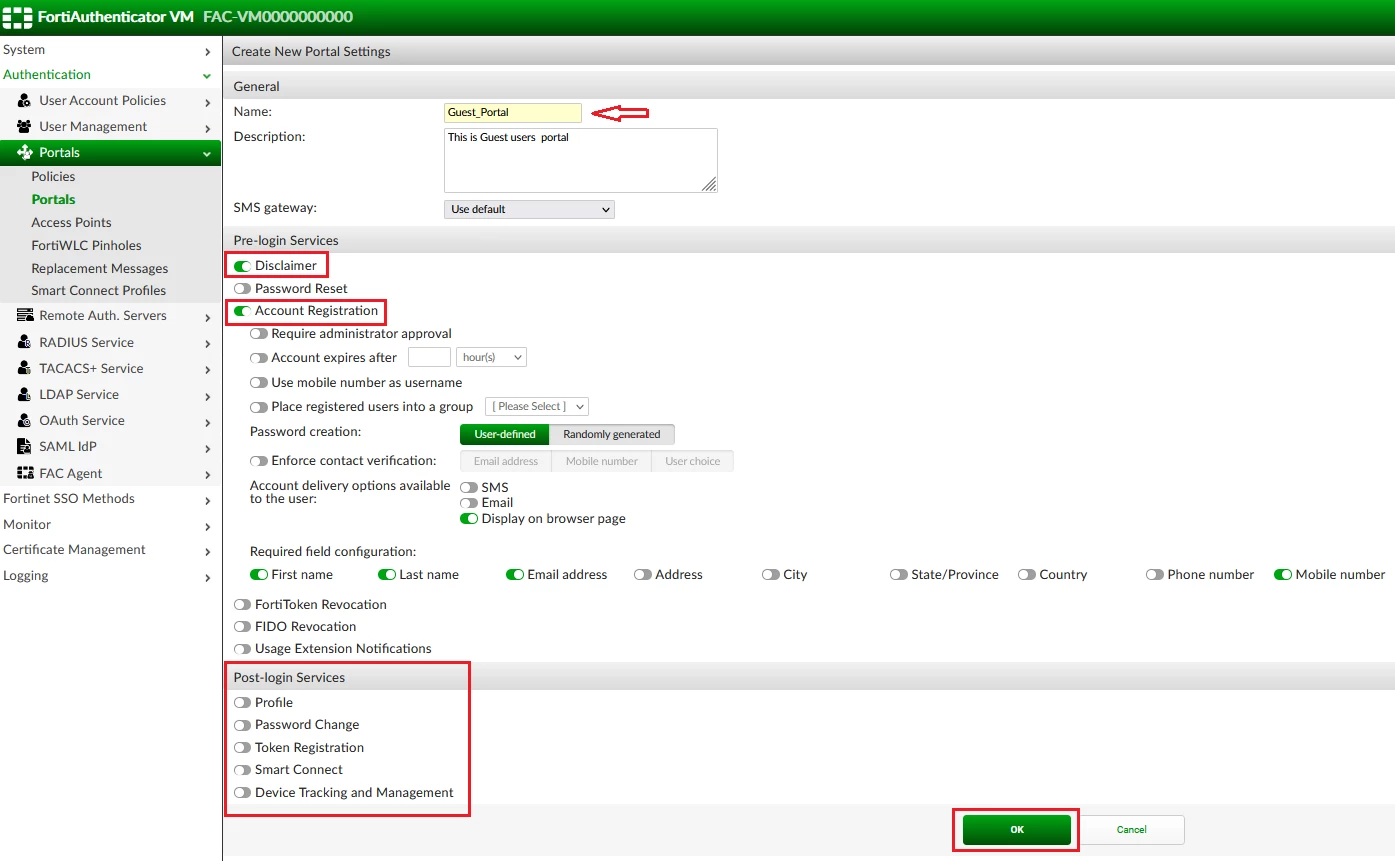This screenshot has height=861, width=1395.
Task: Turn off Account Registration toggle
Action: coord(242,311)
